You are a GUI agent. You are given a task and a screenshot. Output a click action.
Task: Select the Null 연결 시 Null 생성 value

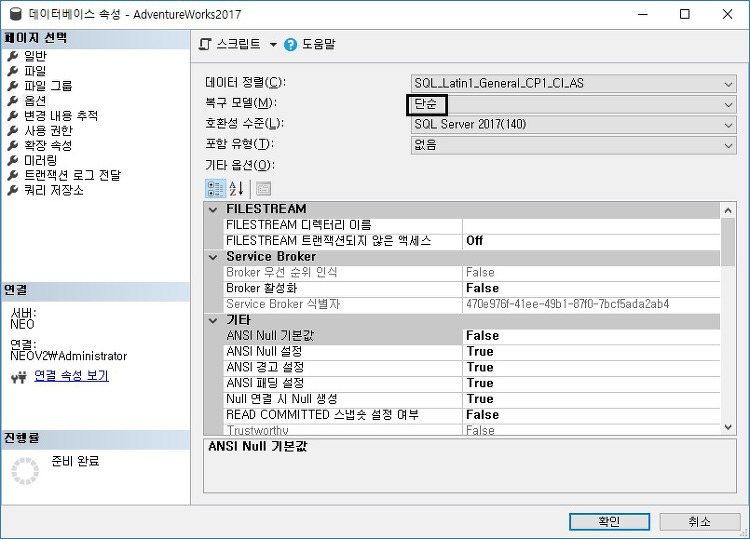point(591,399)
